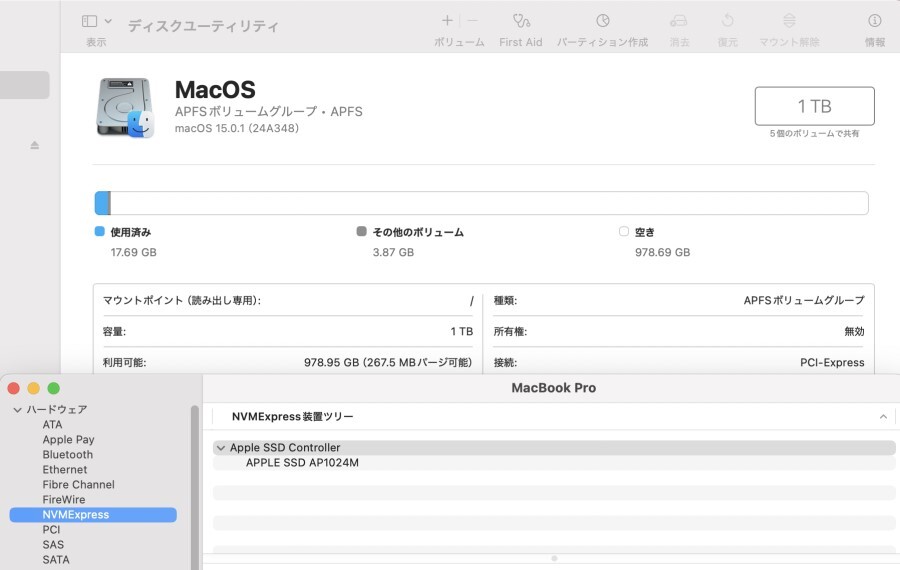Screen dimensions: 900x570
Task: Run First Aid stethoscope icon
Action: [x=521, y=21]
